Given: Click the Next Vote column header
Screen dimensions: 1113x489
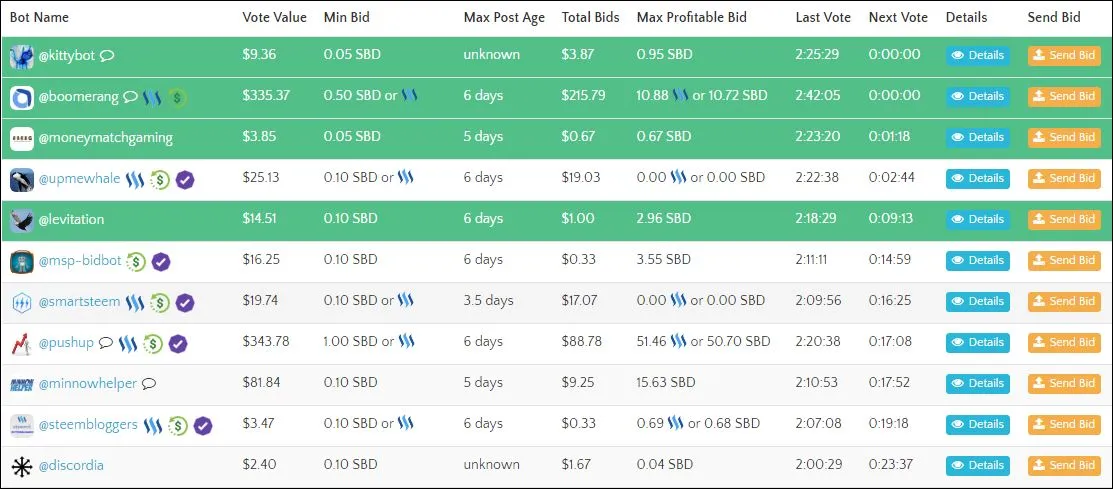Looking at the screenshot, I should pos(898,17).
